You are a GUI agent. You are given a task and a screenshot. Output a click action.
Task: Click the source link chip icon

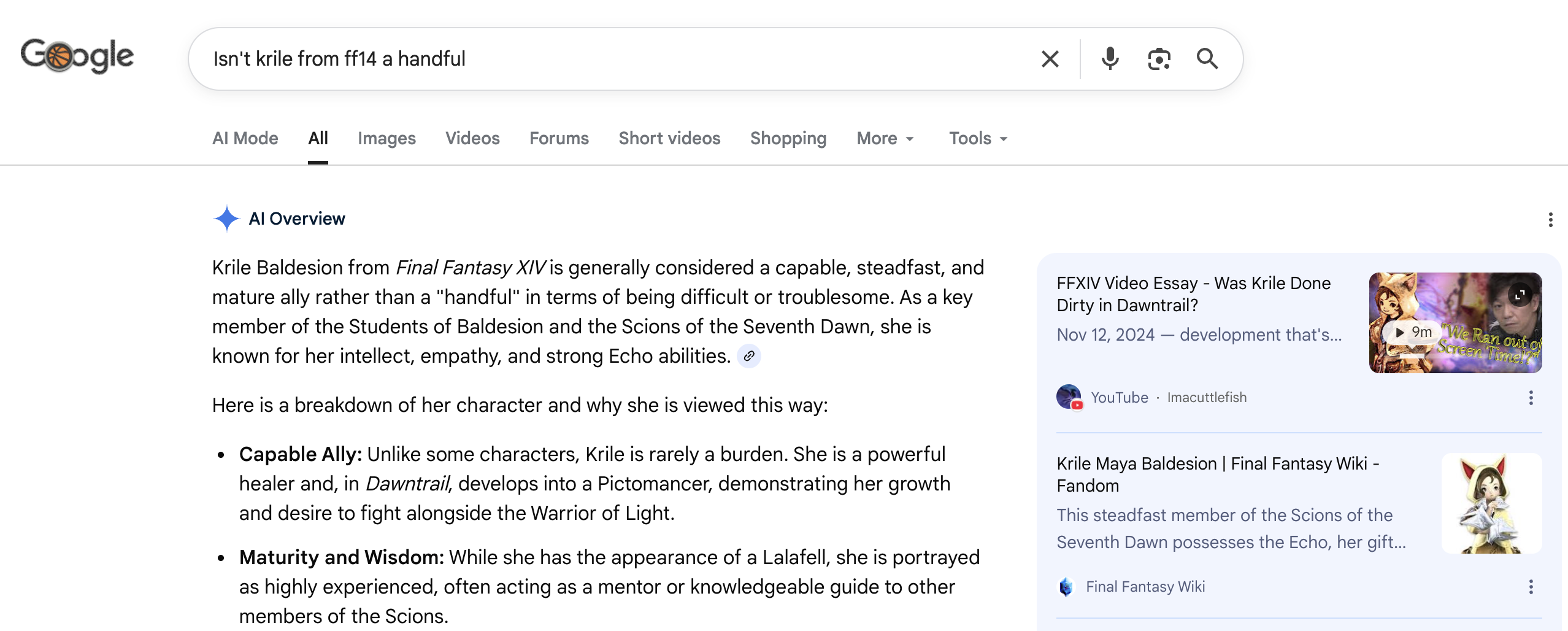[x=749, y=356]
